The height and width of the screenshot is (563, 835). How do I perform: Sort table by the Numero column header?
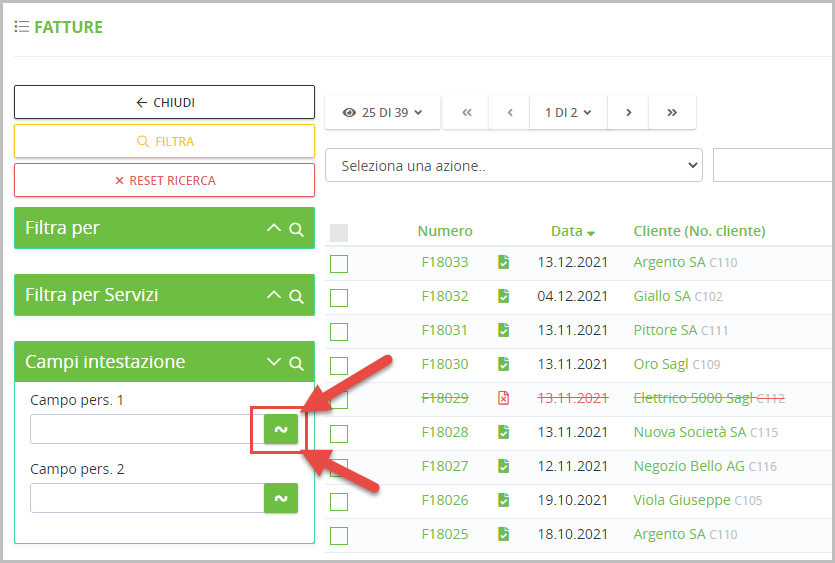pyautogui.click(x=445, y=231)
